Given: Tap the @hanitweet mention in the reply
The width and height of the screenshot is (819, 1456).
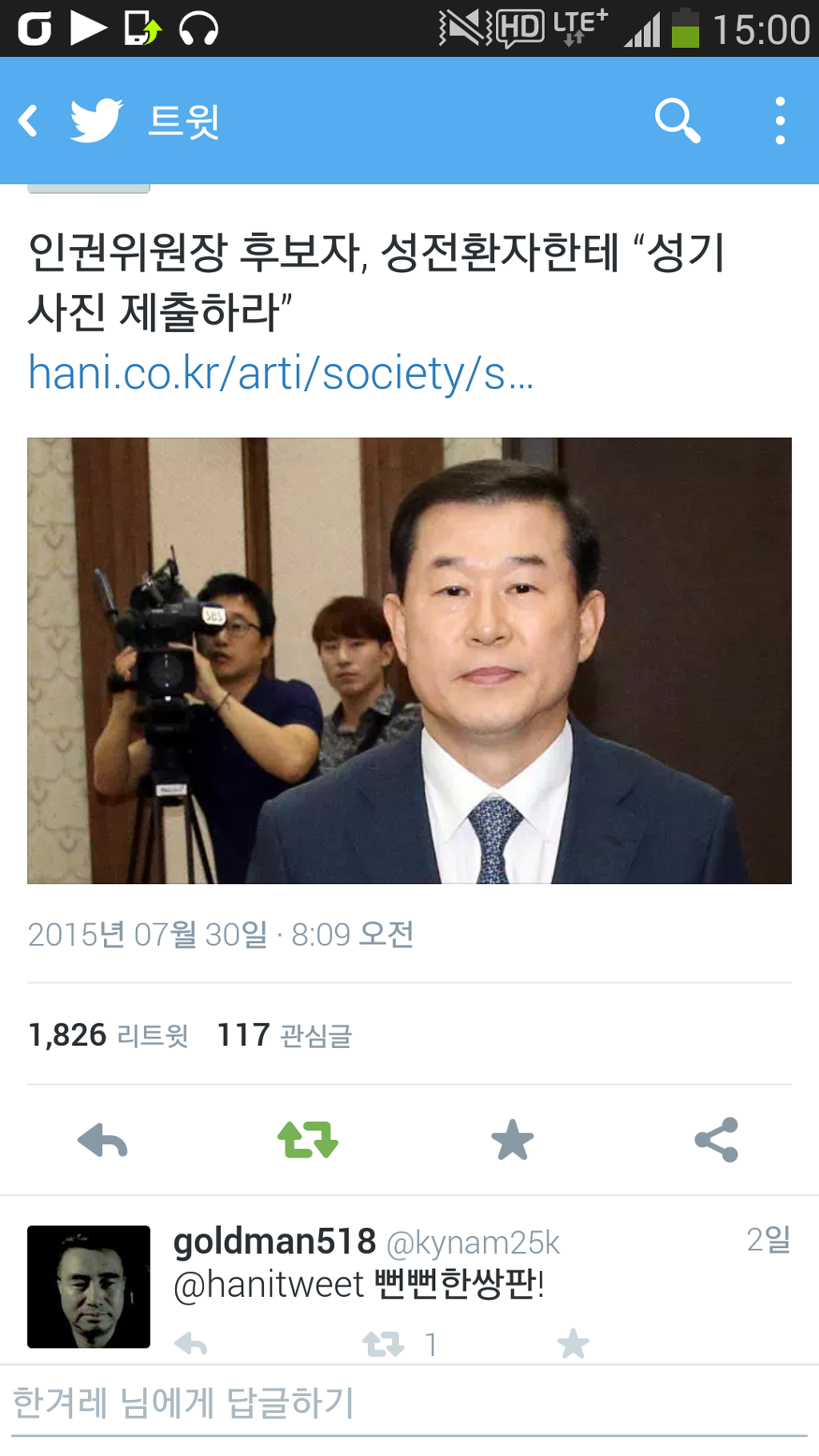Looking at the screenshot, I should [269, 1285].
